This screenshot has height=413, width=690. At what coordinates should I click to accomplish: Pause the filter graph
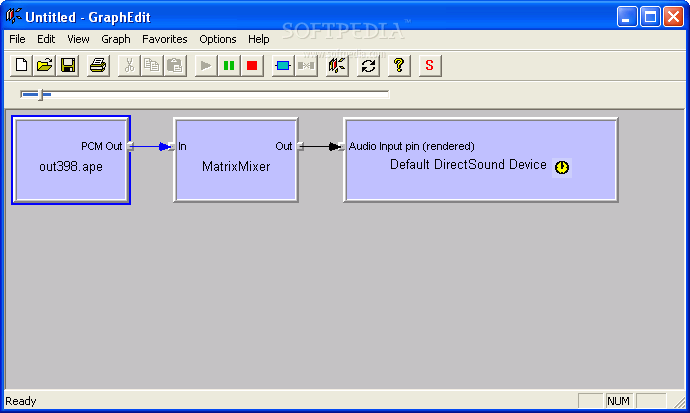pyautogui.click(x=229, y=66)
